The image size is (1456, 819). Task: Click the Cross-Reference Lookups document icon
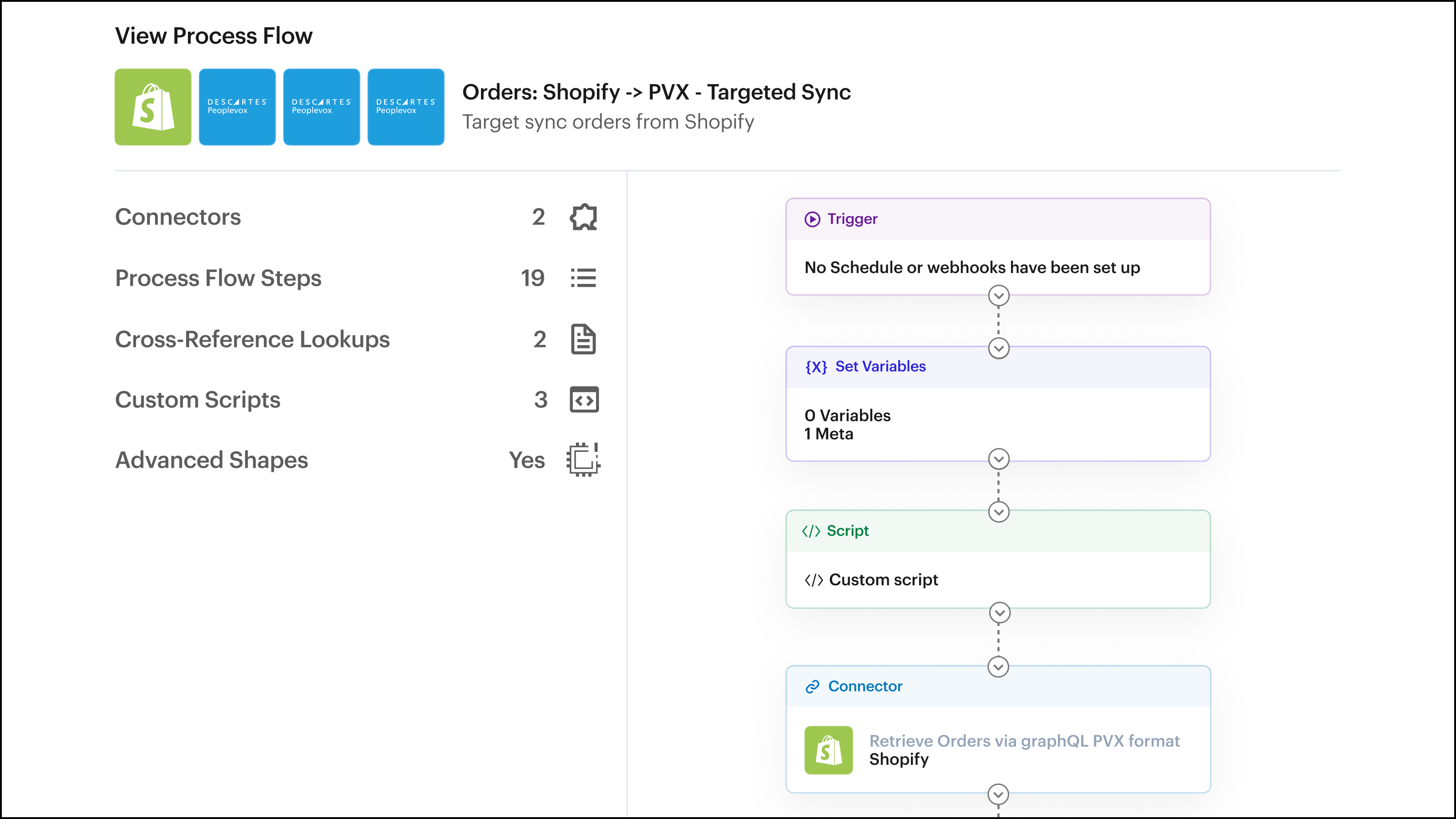(x=583, y=339)
